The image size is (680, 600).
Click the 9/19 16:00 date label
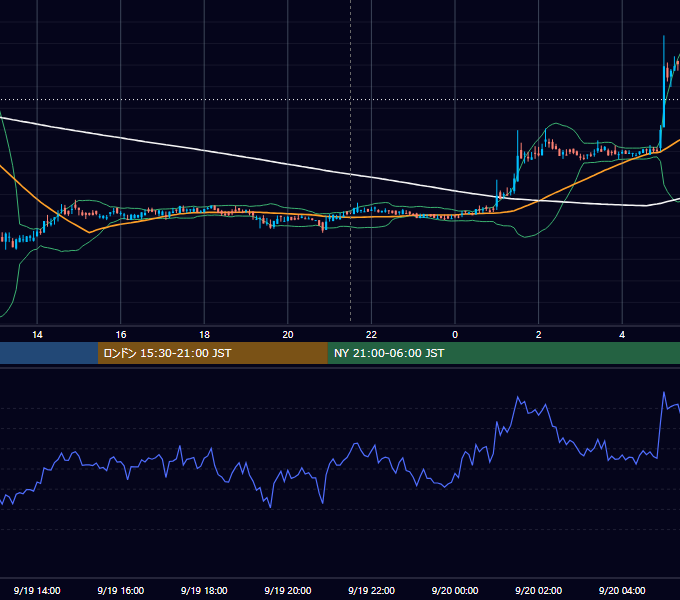coord(121,590)
